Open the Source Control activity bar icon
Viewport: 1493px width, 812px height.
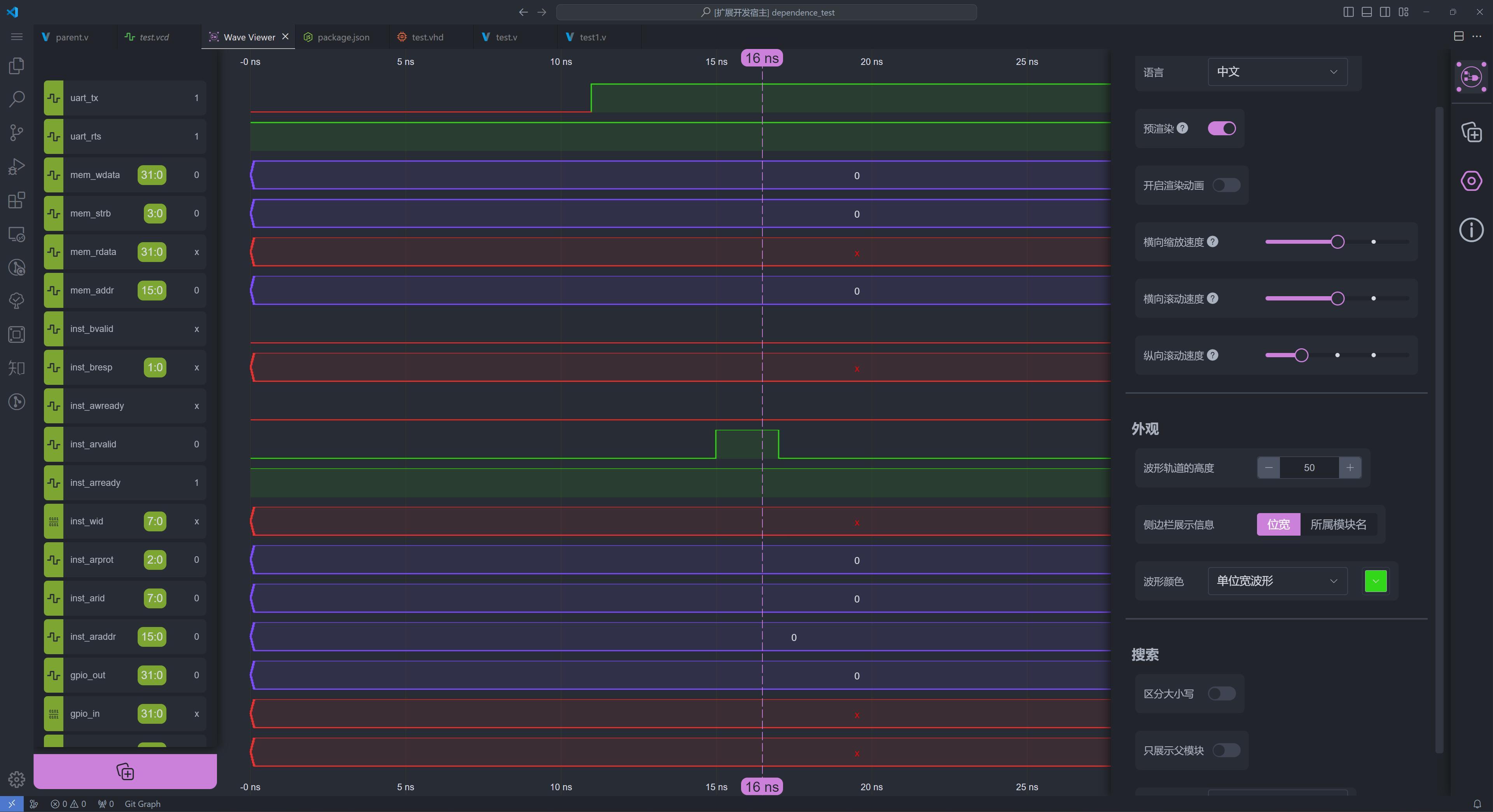16,133
